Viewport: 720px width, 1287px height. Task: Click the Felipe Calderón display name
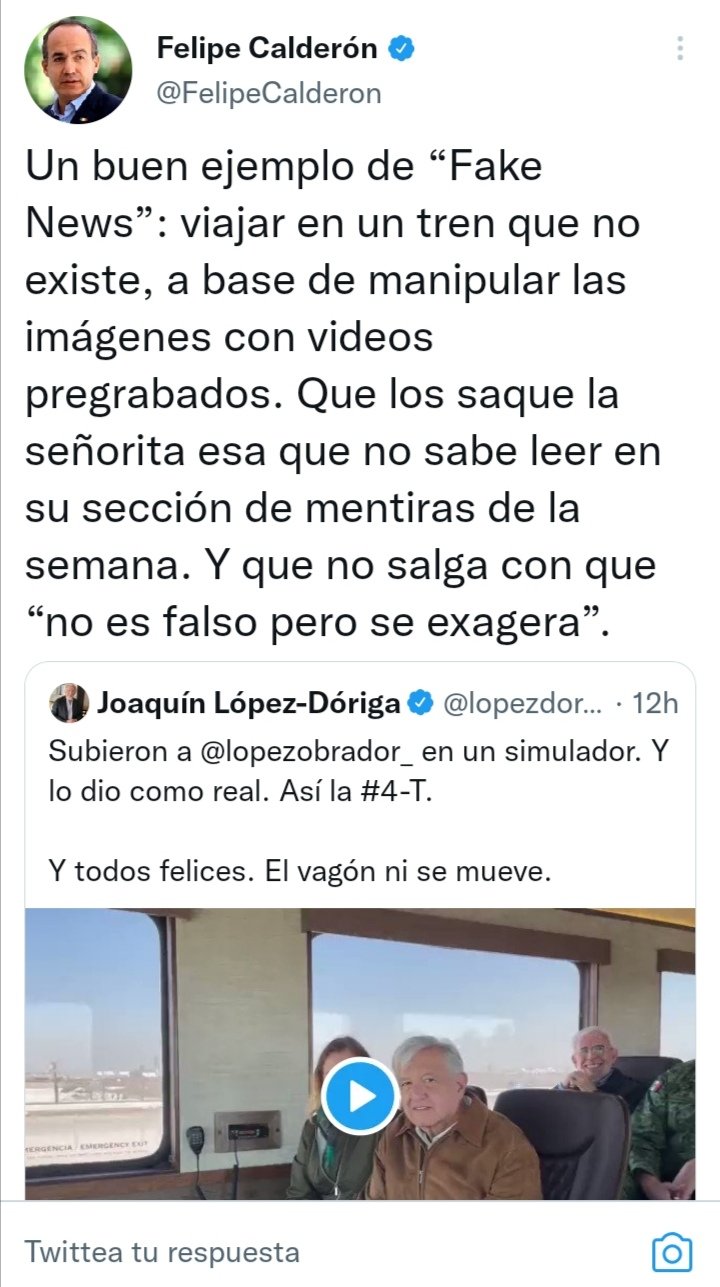coord(267,47)
